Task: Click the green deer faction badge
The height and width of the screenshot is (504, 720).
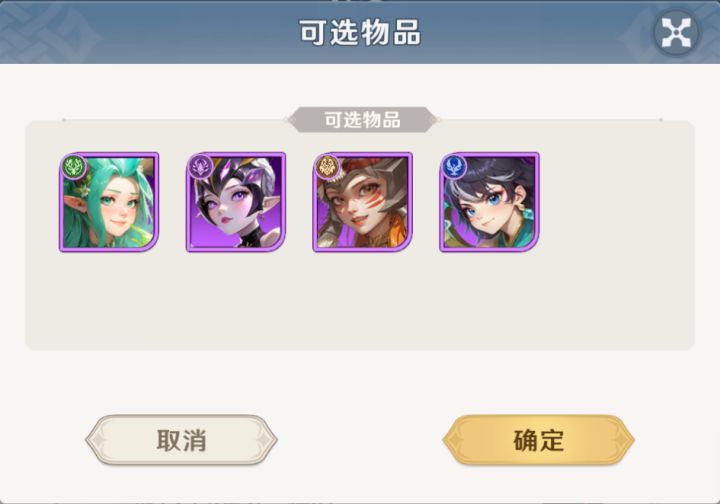Action: point(73,167)
